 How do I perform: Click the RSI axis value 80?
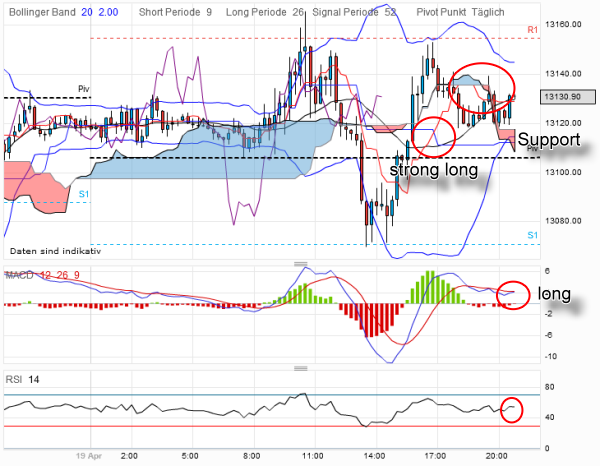coord(549,387)
